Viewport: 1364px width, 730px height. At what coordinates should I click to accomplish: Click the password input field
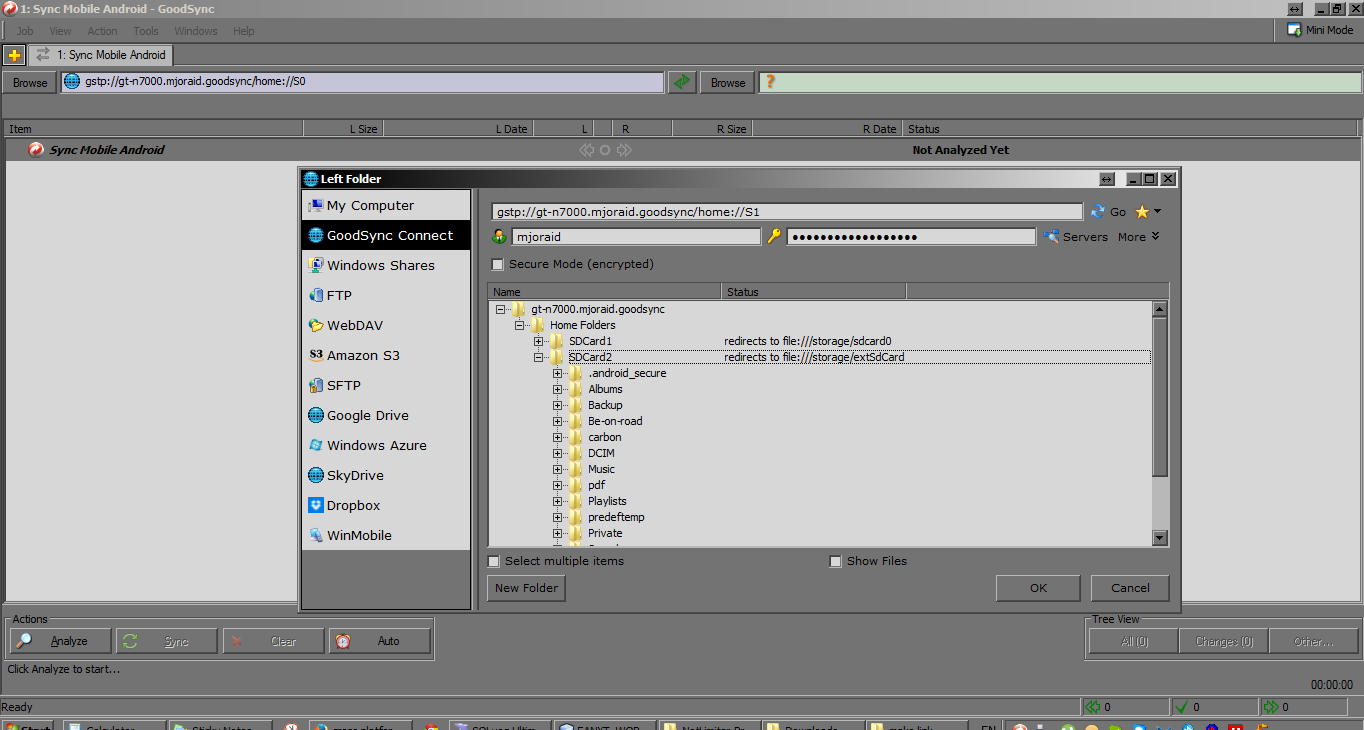[x=911, y=237]
